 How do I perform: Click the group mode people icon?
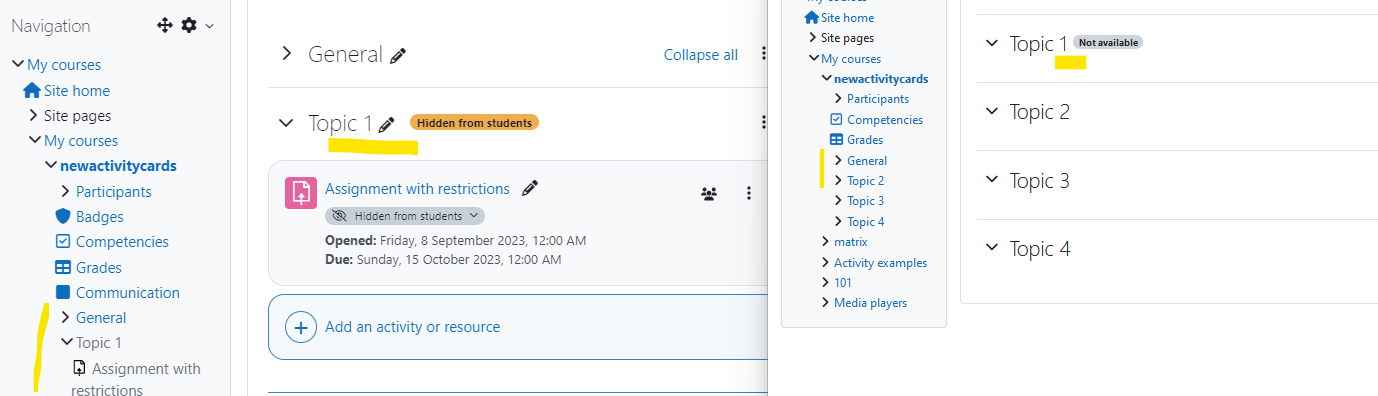pos(709,194)
